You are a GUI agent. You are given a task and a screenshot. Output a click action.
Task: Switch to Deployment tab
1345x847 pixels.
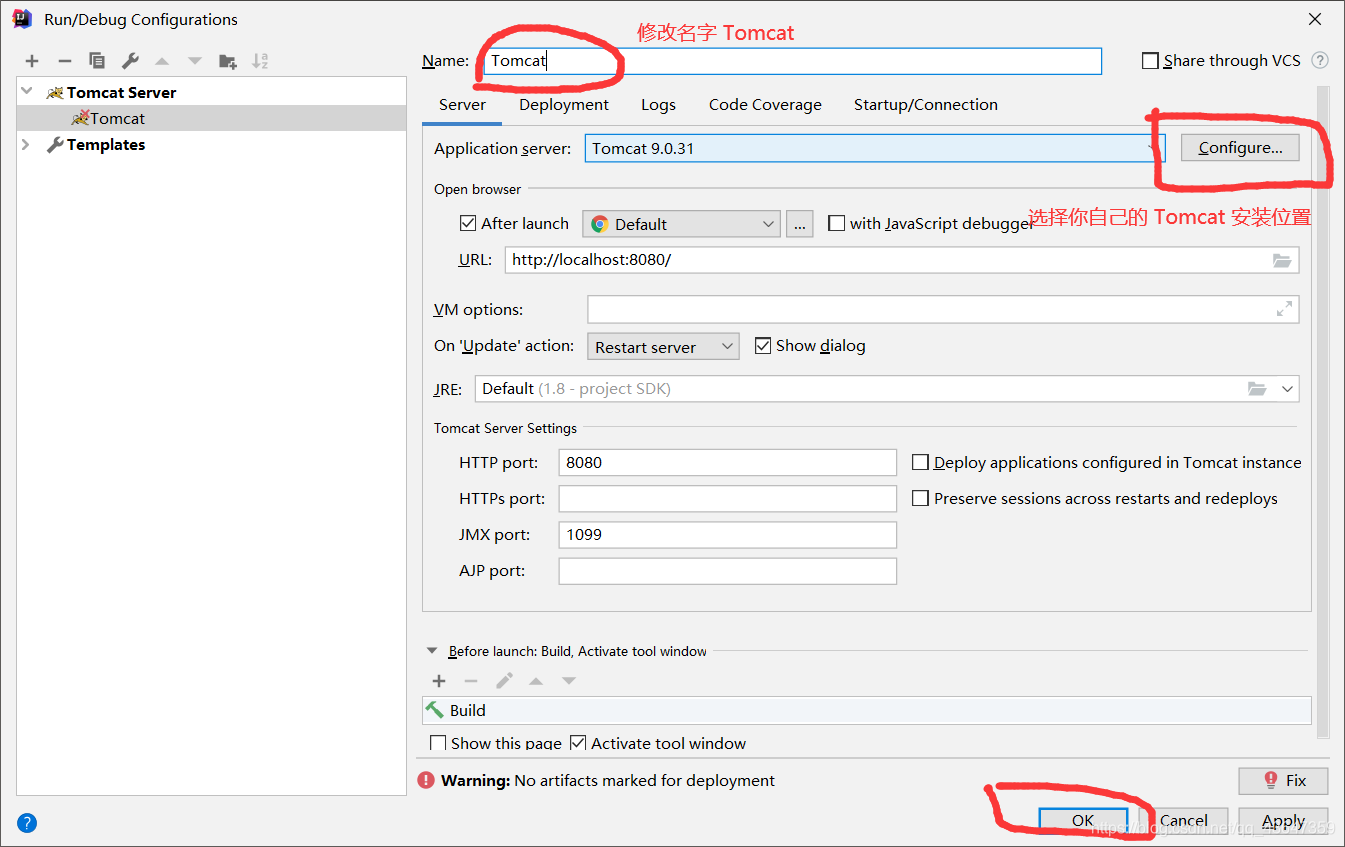564,105
